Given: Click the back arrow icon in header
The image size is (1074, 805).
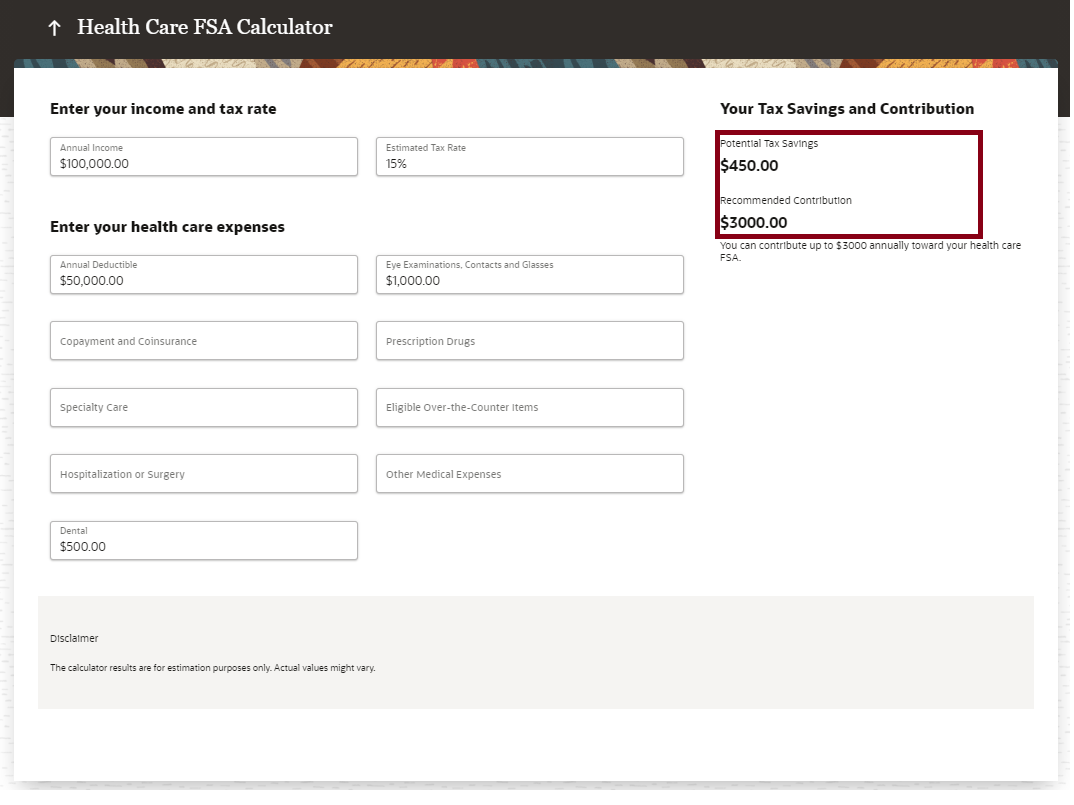Looking at the screenshot, I should coord(54,28).
